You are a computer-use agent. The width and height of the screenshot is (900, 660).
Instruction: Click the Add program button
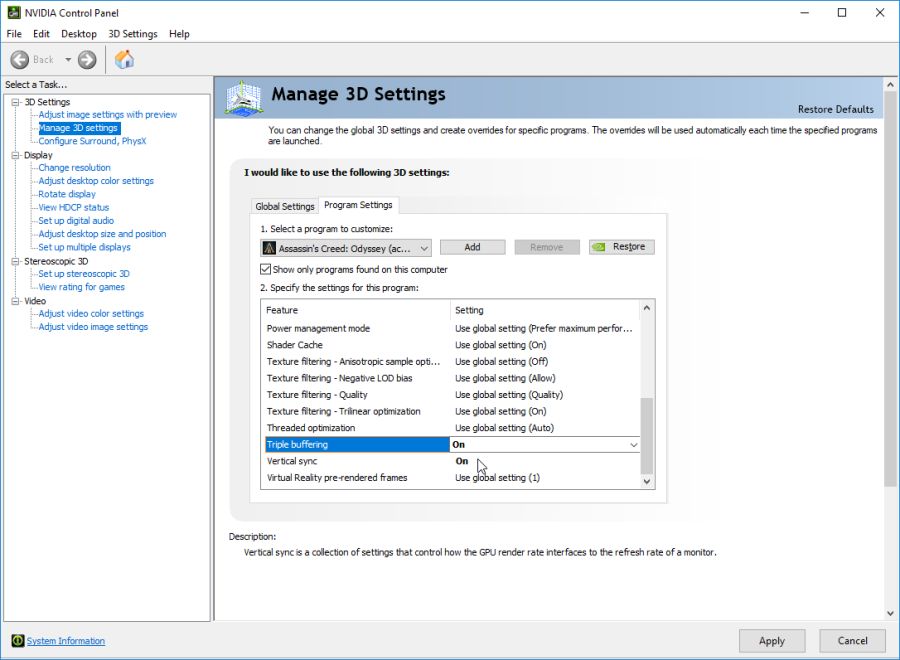tap(472, 247)
